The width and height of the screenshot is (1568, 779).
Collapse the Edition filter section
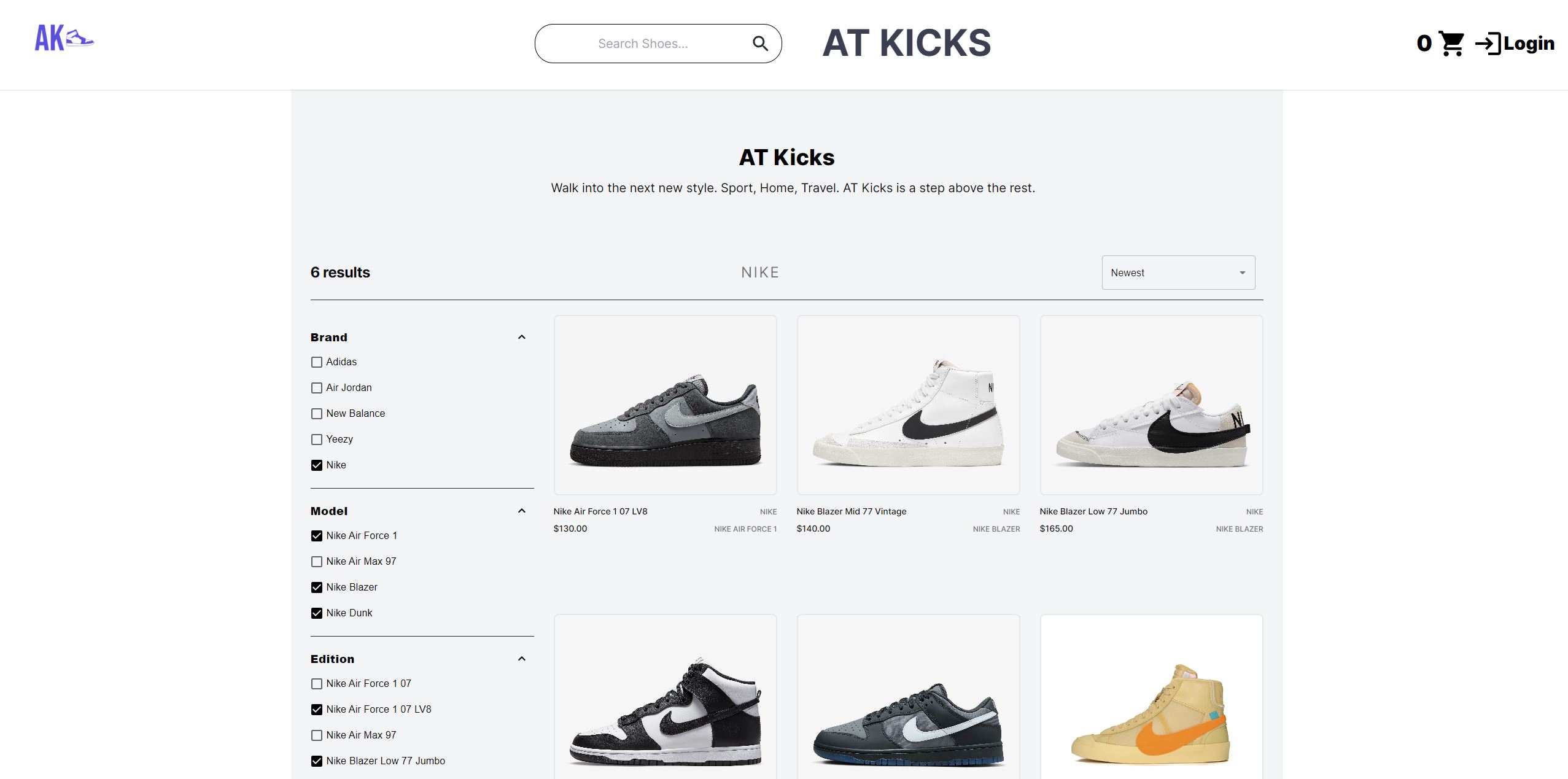pyautogui.click(x=522, y=659)
